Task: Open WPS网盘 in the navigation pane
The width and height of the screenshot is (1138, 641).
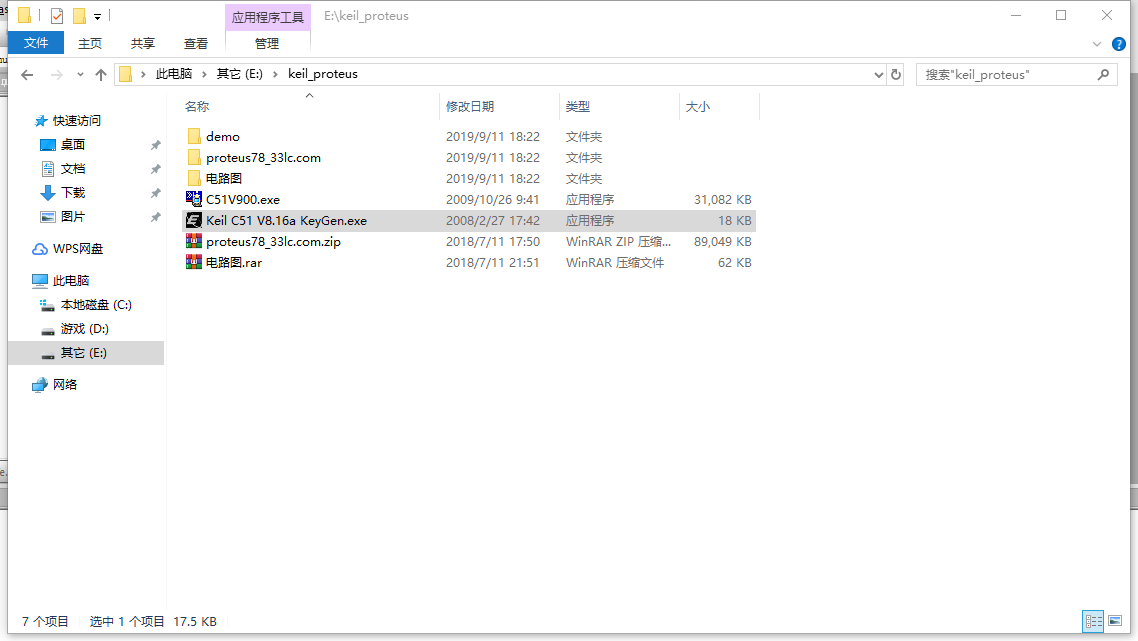Action: point(77,248)
